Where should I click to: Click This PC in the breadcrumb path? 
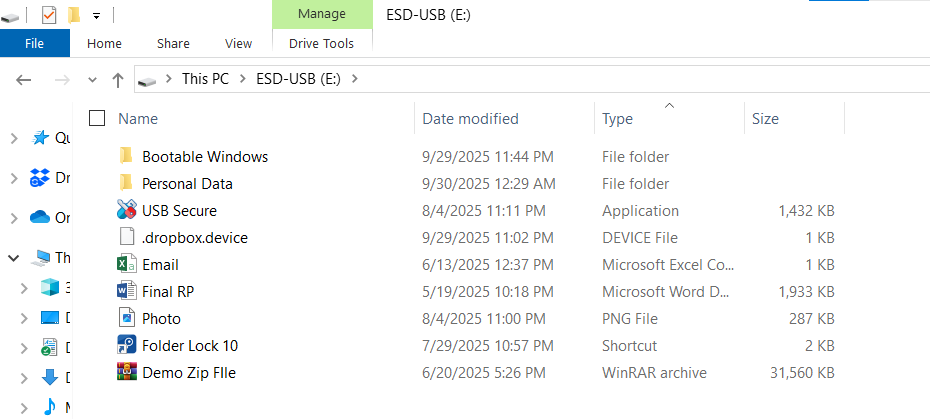[x=205, y=79]
